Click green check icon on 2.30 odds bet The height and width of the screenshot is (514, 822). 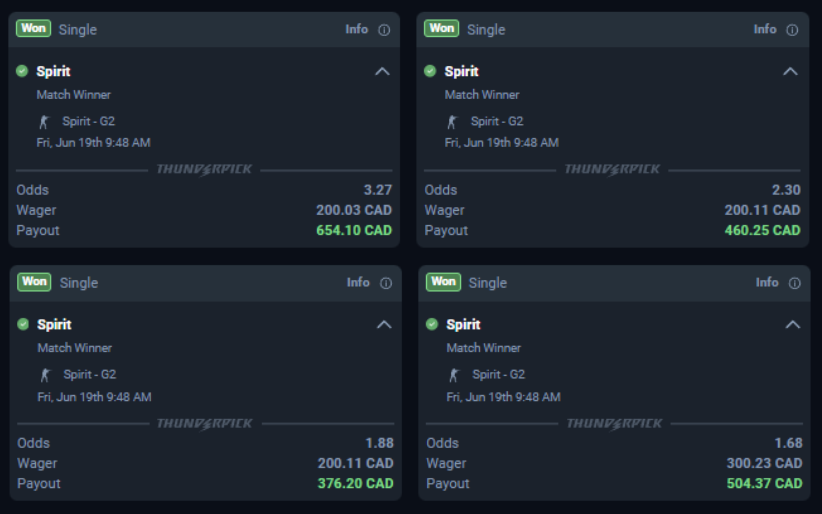[x=430, y=71]
